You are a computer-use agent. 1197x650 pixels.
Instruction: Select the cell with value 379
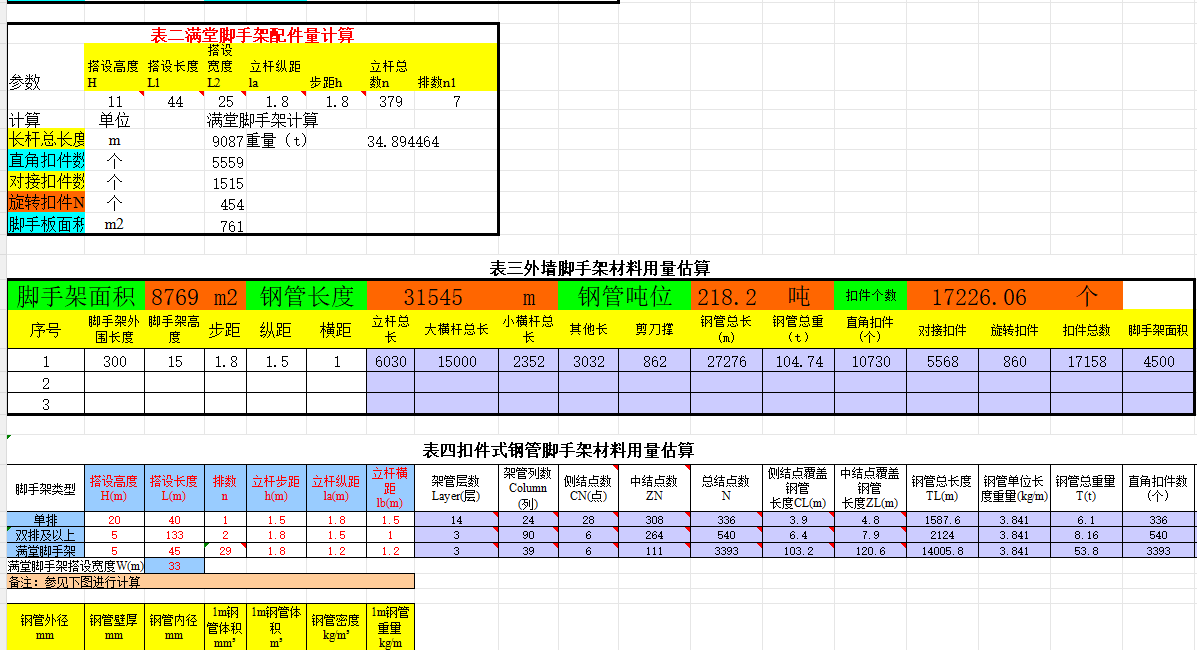(391, 102)
